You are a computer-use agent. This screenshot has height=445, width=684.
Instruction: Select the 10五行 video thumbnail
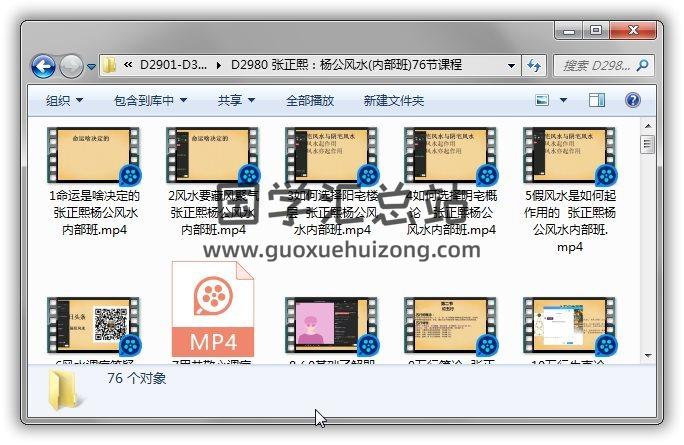(x=570, y=325)
